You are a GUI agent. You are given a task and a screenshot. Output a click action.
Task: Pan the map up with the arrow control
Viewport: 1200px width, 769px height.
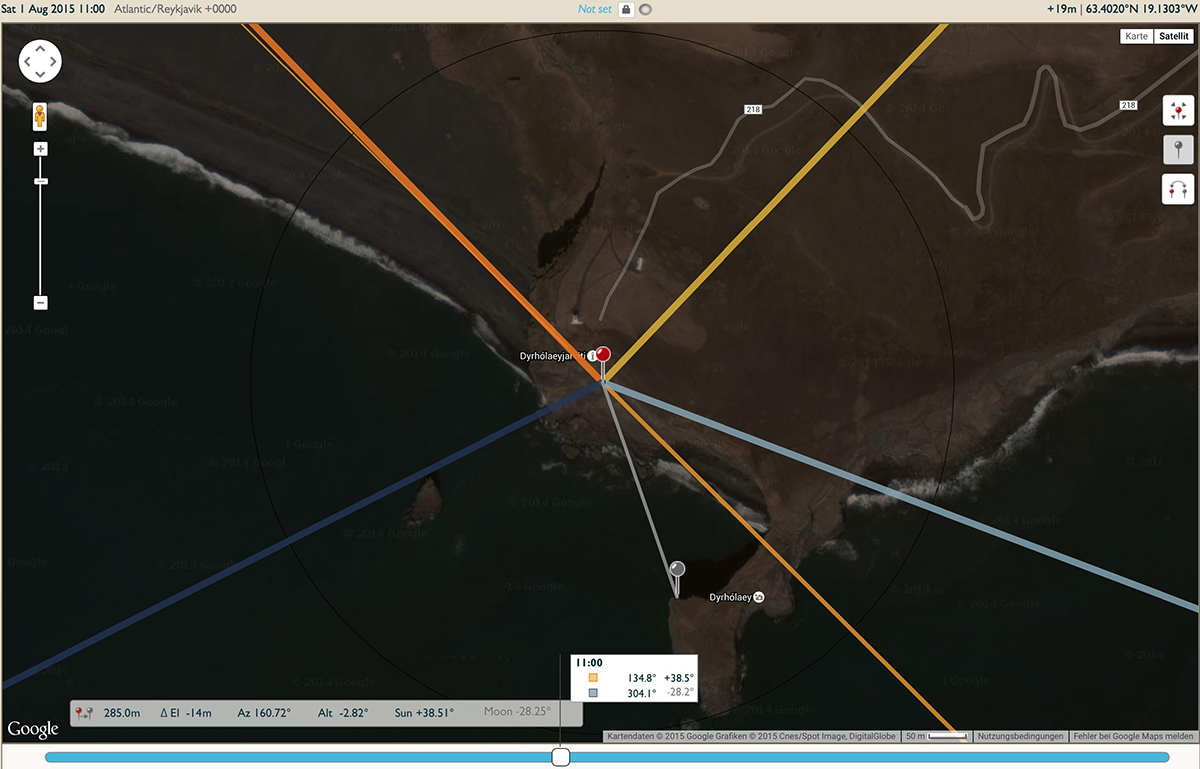coord(40,48)
